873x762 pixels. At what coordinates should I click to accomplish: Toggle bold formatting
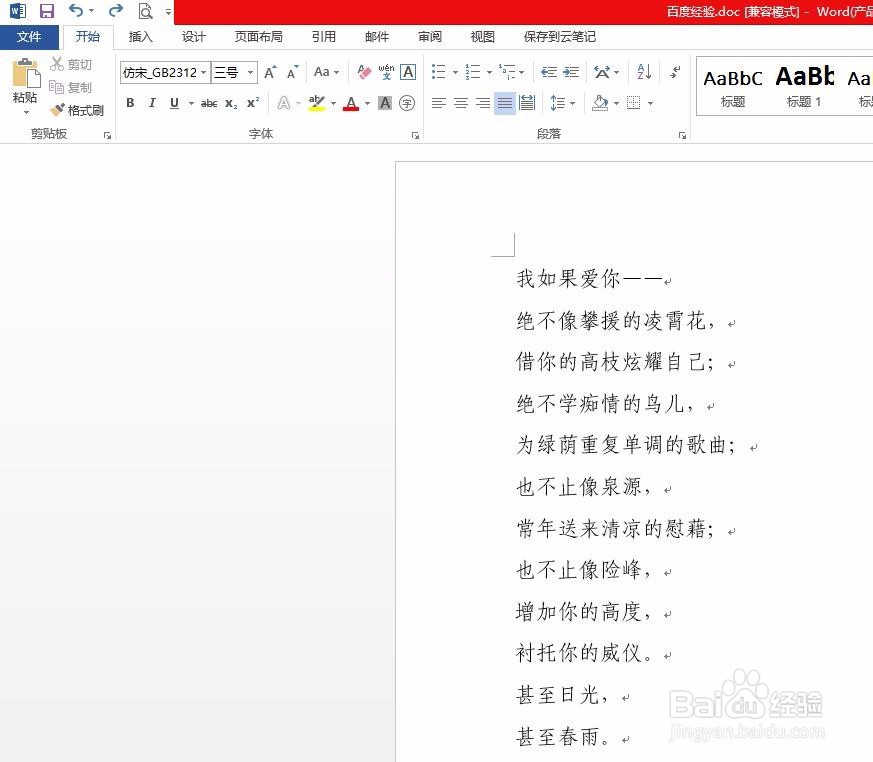130,103
